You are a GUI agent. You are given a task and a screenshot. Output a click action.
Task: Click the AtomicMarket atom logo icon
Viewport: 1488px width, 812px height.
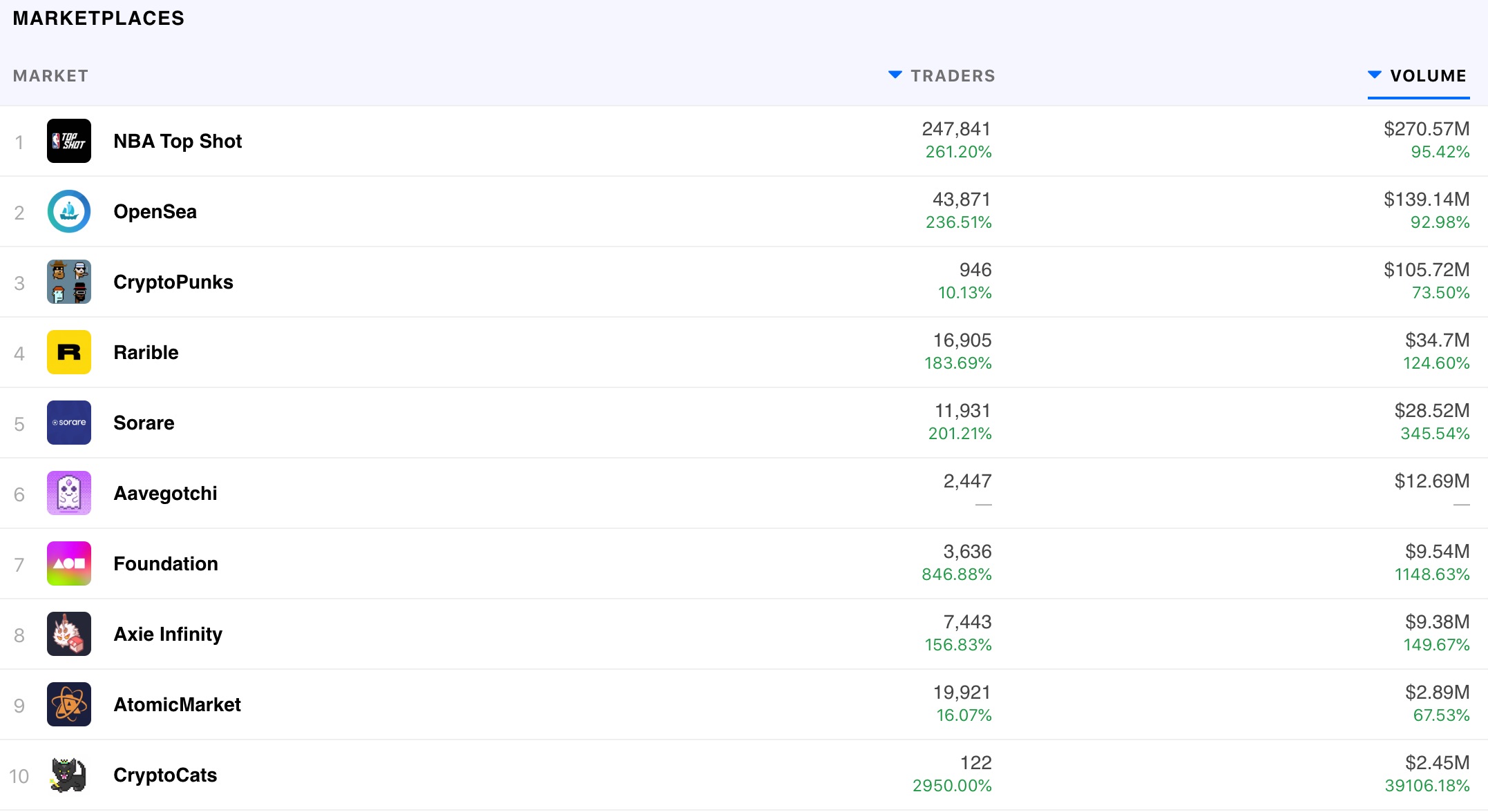tap(68, 704)
